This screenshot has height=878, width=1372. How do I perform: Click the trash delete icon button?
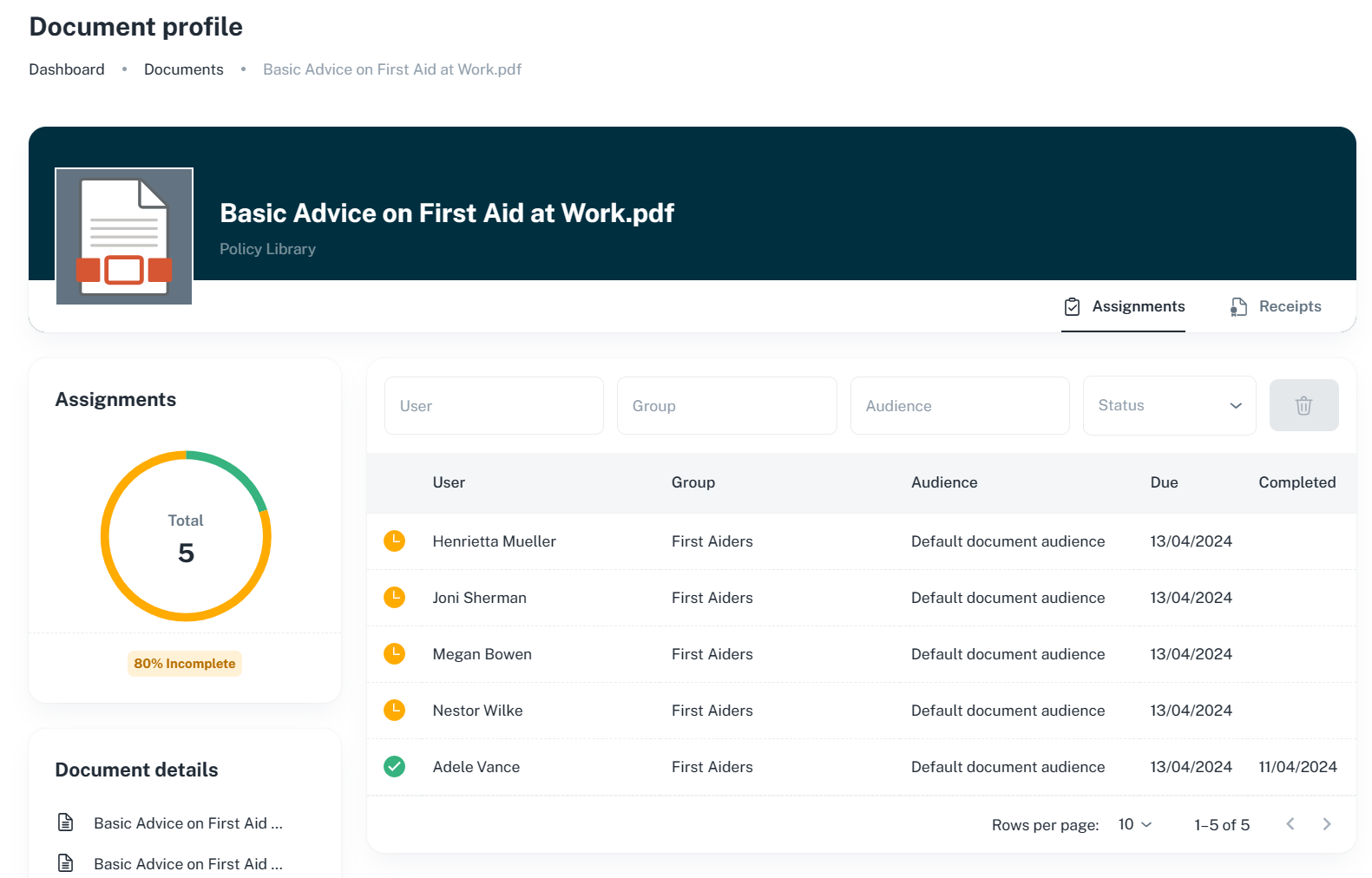[1303, 405]
